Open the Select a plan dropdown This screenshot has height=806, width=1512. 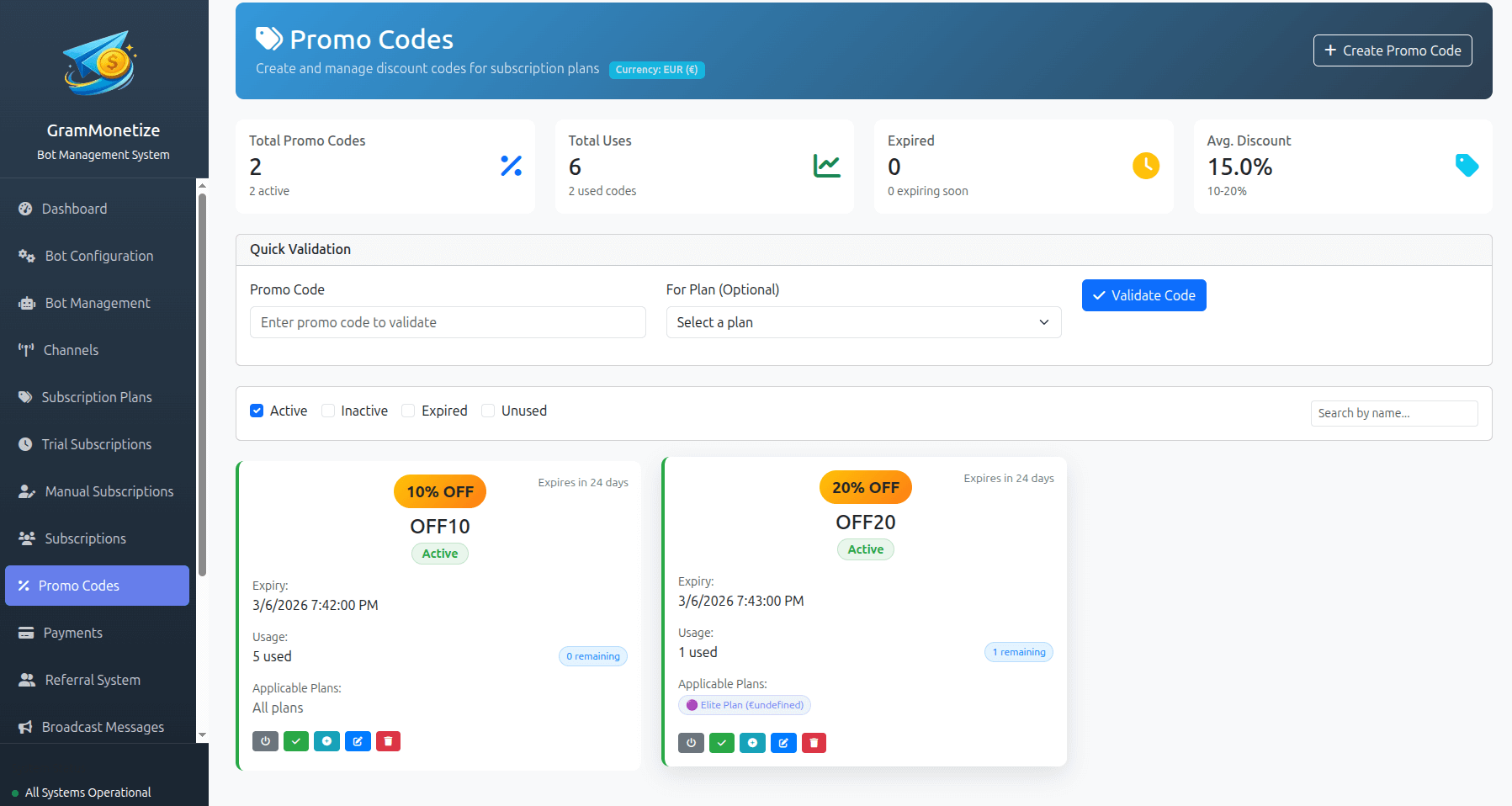(863, 322)
